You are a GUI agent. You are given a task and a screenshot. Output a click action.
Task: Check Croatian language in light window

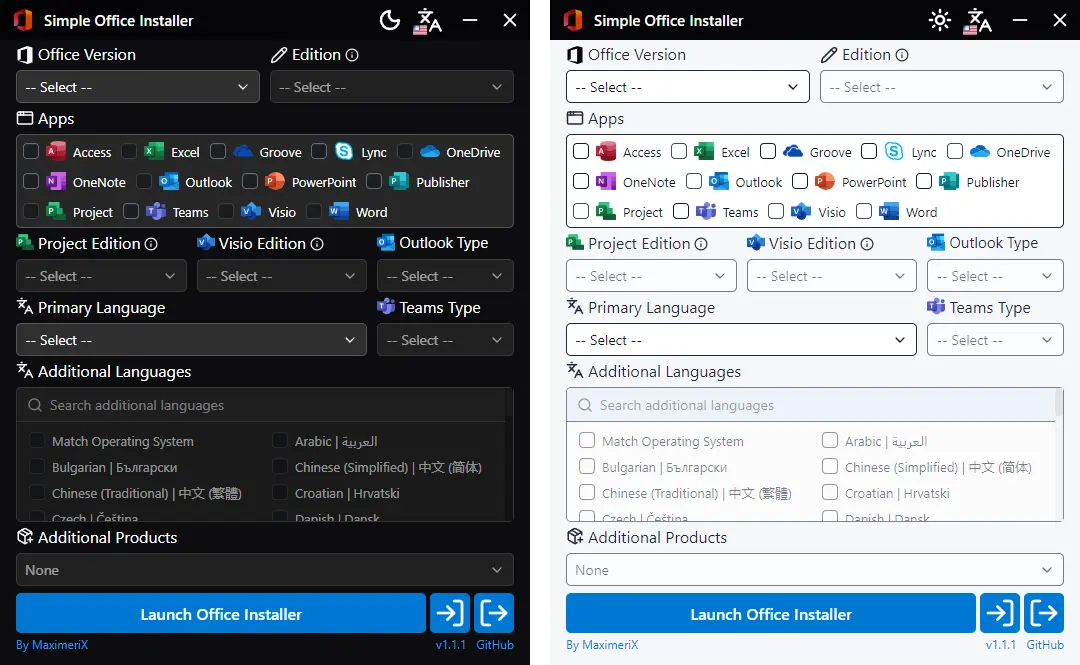coord(830,493)
